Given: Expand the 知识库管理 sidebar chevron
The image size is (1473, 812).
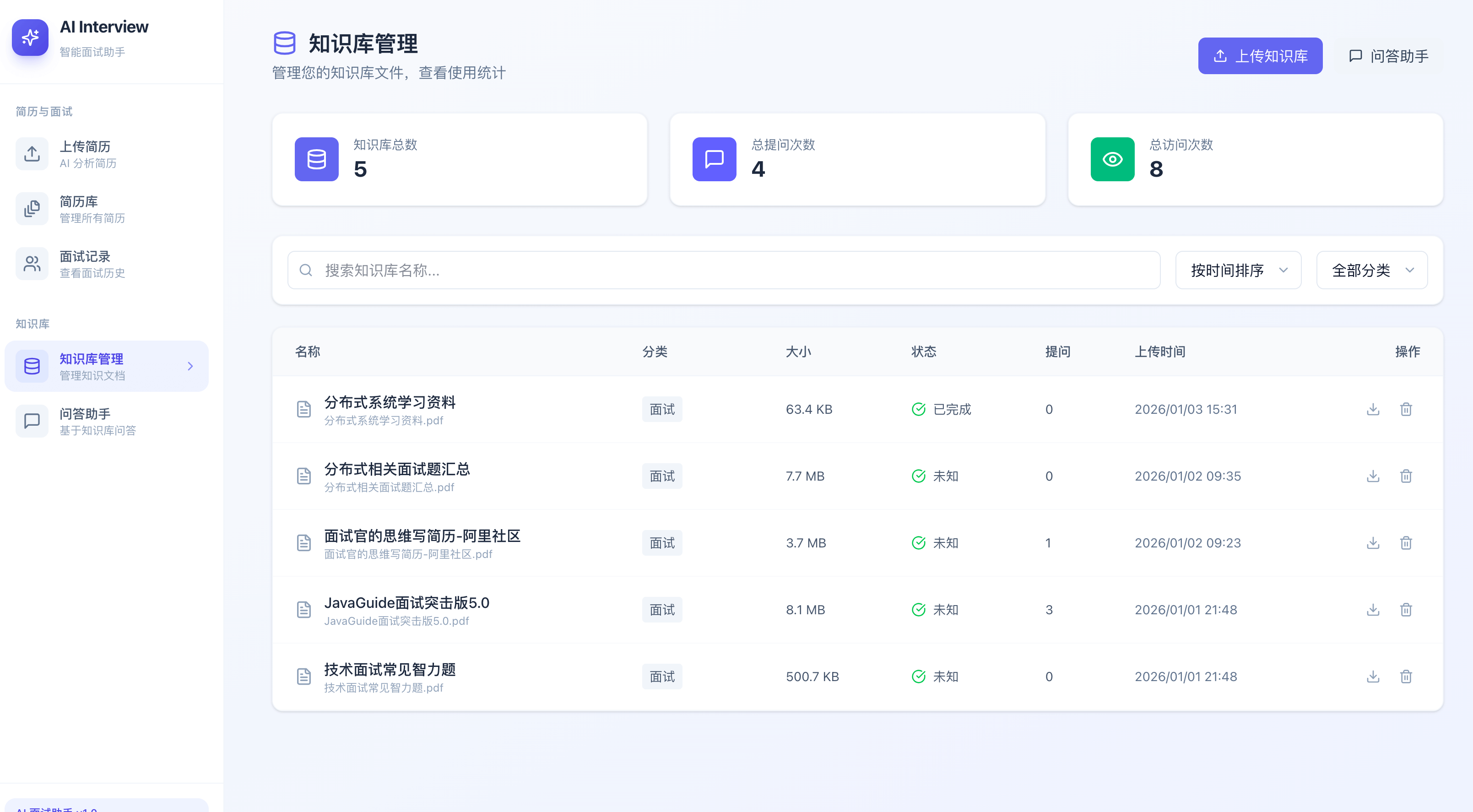Looking at the screenshot, I should pos(191,366).
